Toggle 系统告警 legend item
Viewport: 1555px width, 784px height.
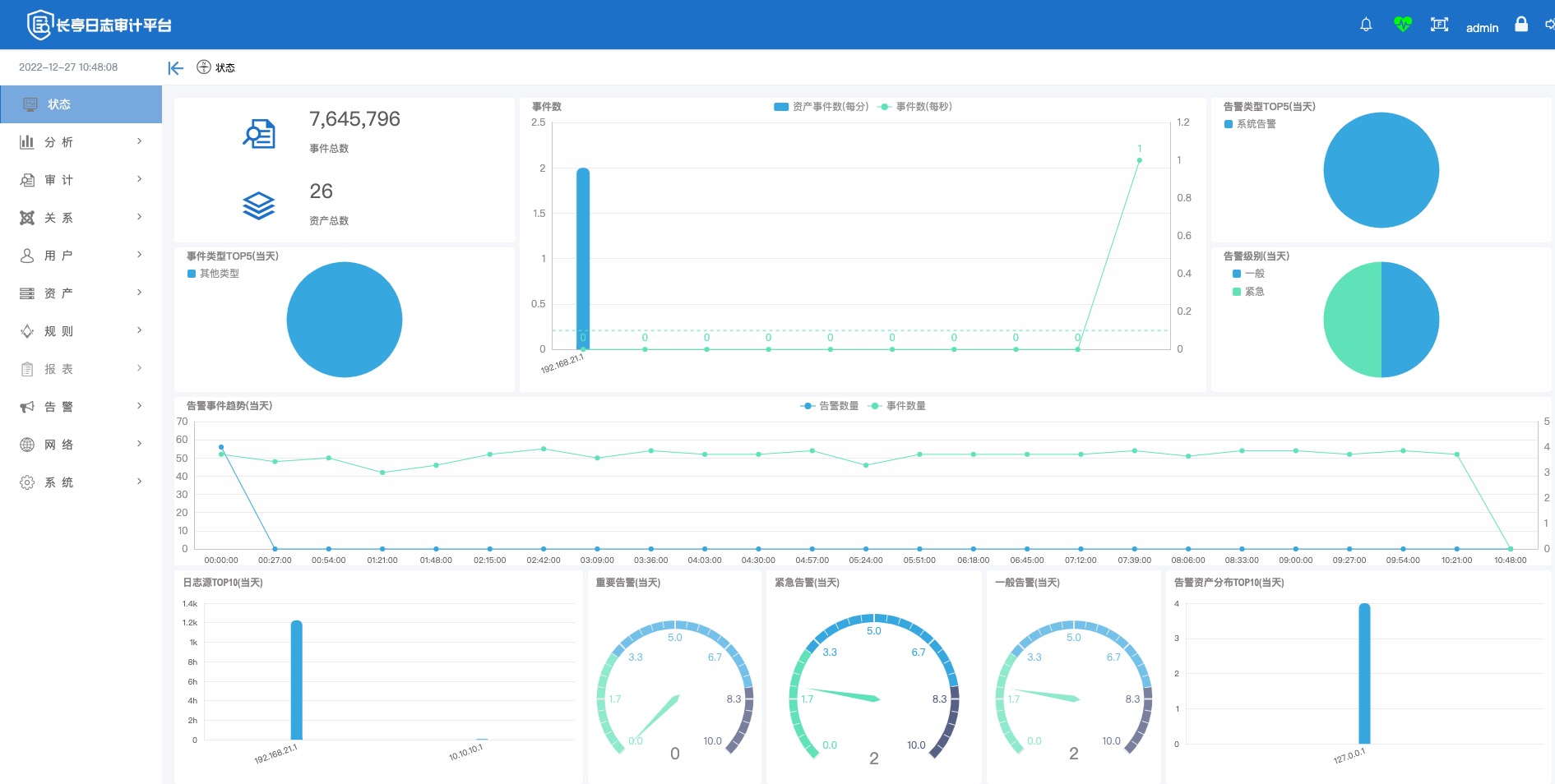pyautogui.click(x=1250, y=124)
